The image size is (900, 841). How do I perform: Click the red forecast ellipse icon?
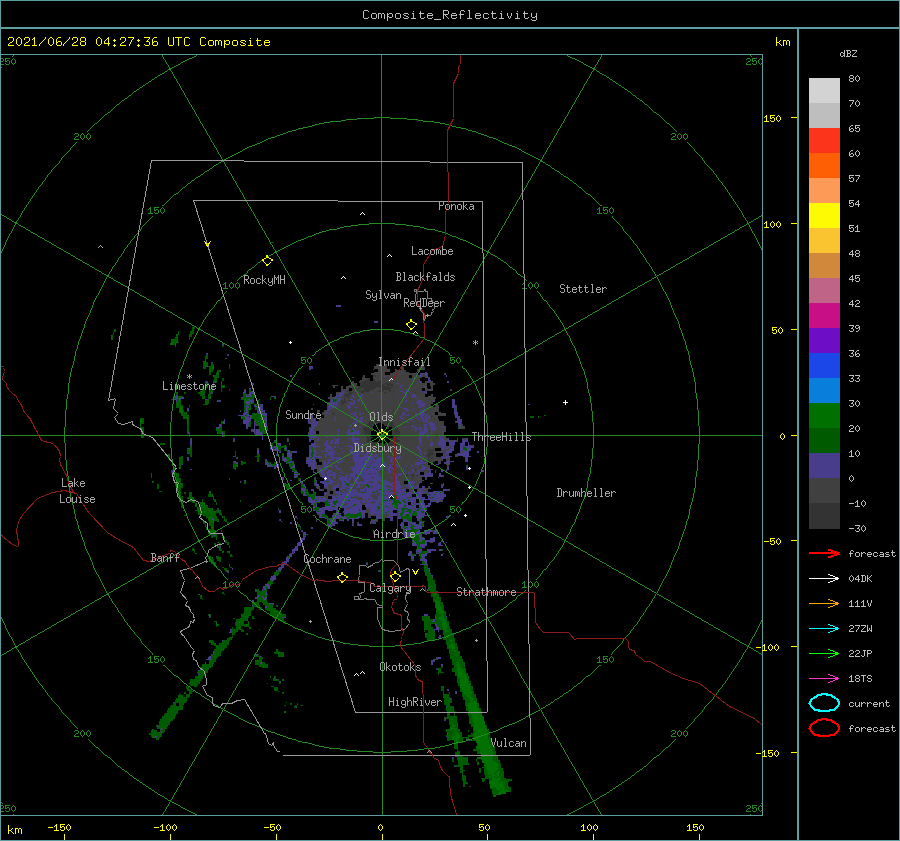tap(824, 728)
